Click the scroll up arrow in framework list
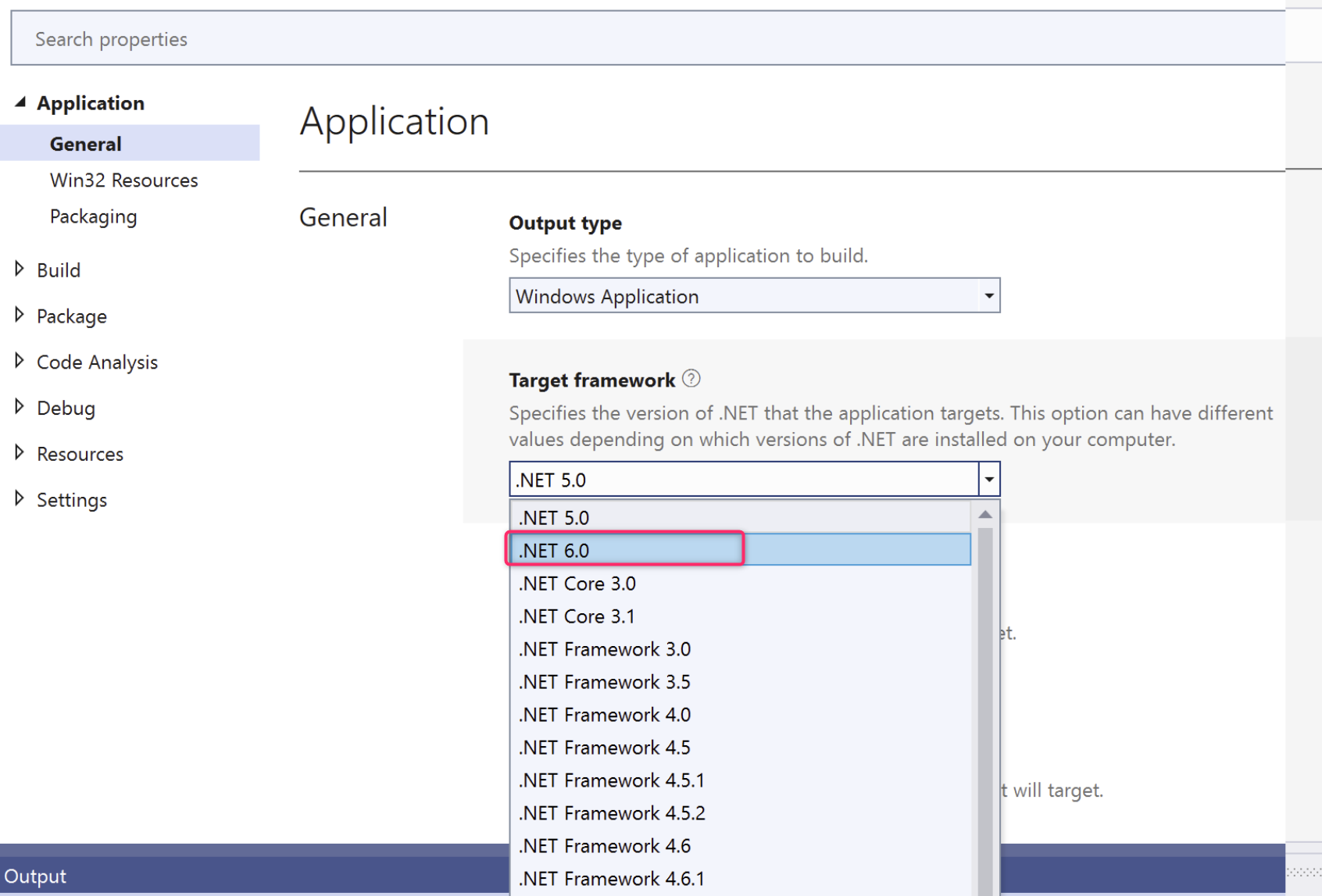The width and height of the screenshot is (1322, 896). pyautogui.click(x=985, y=515)
